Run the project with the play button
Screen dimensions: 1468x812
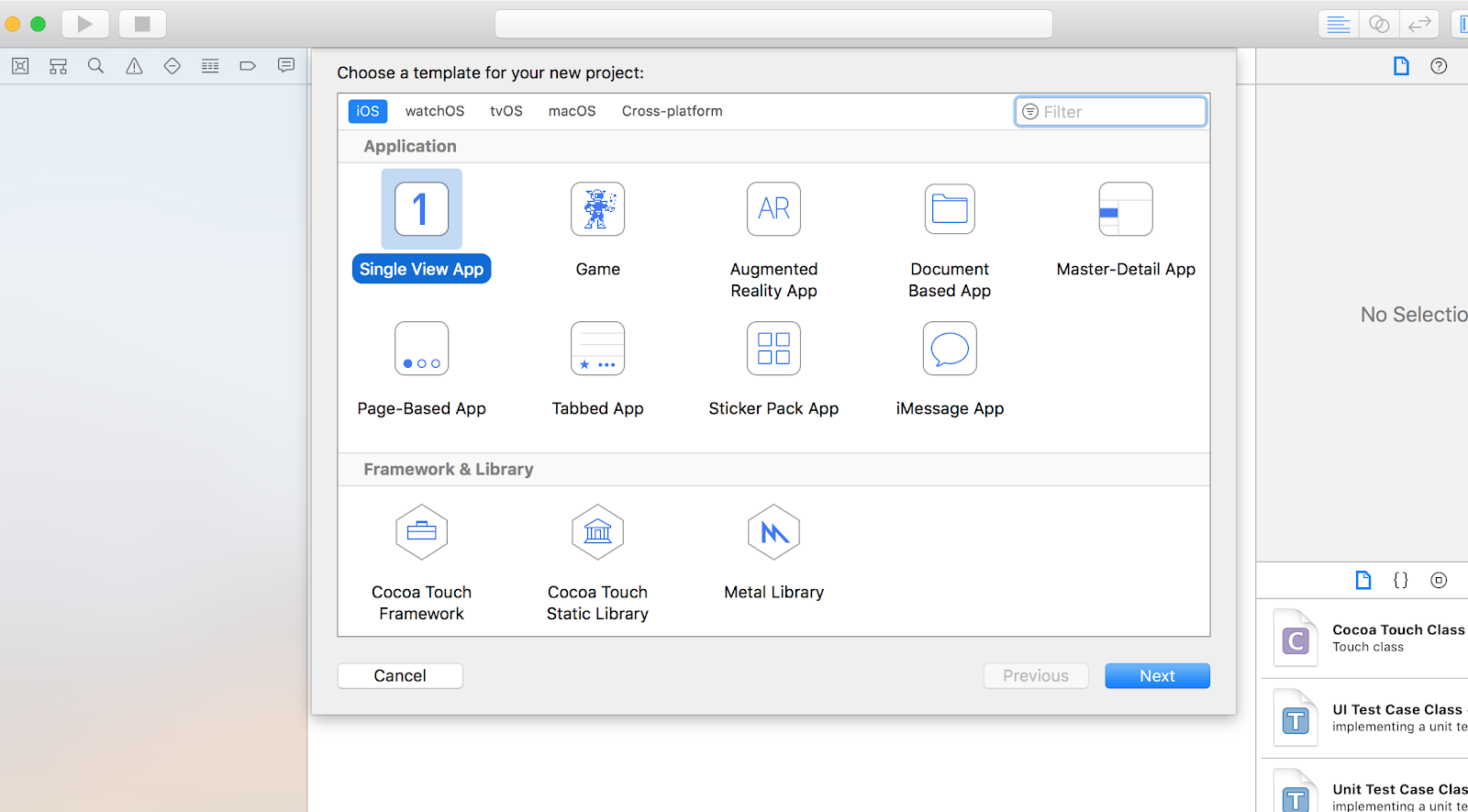(85, 24)
